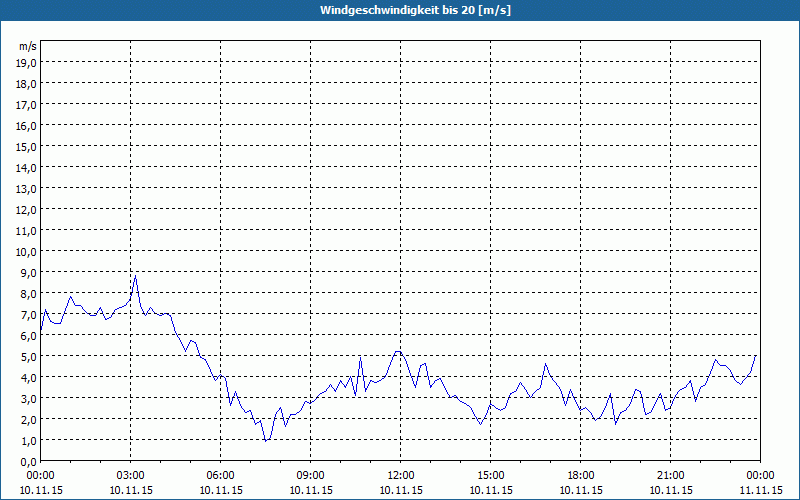
Task: Click the 2,0 y-axis label
Action: pyautogui.click(x=29, y=420)
